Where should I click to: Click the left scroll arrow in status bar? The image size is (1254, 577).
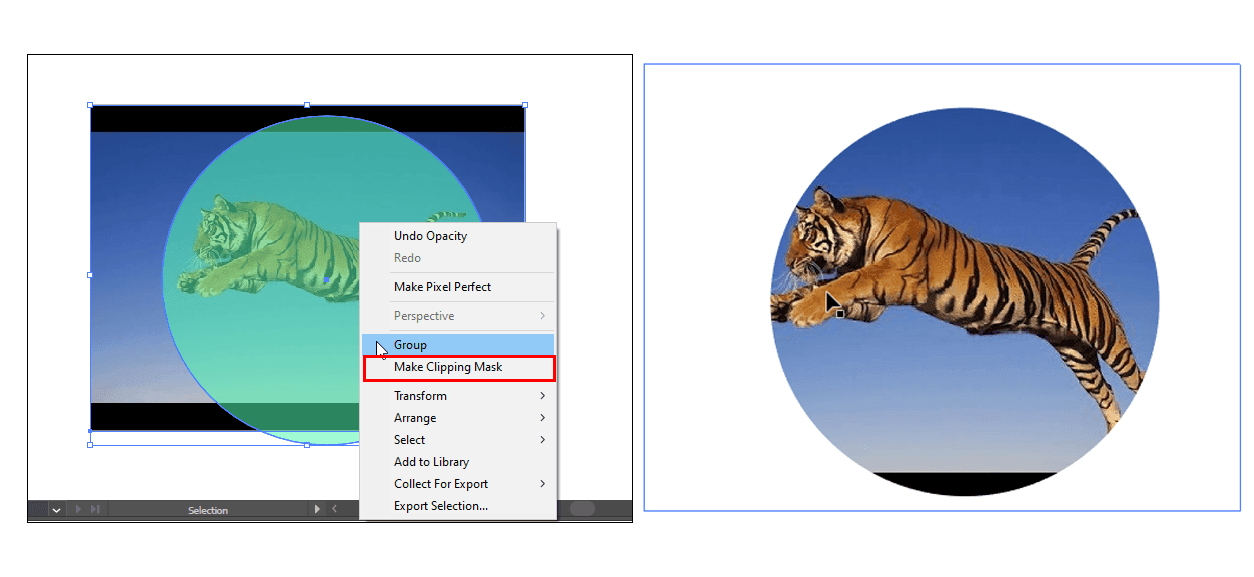[334, 509]
